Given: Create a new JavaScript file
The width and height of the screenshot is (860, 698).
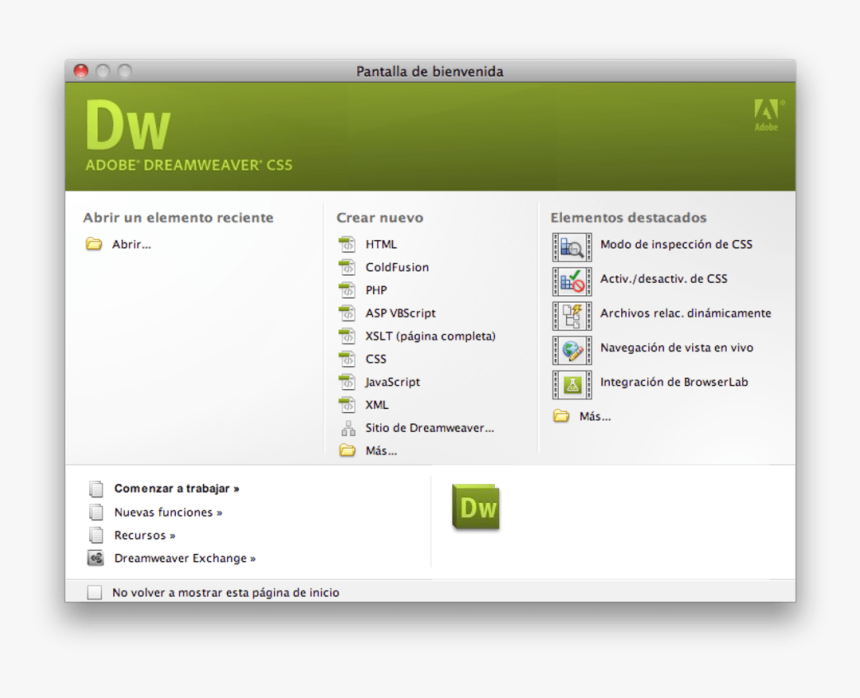Looking at the screenshot, I should (x=393, y=382).
